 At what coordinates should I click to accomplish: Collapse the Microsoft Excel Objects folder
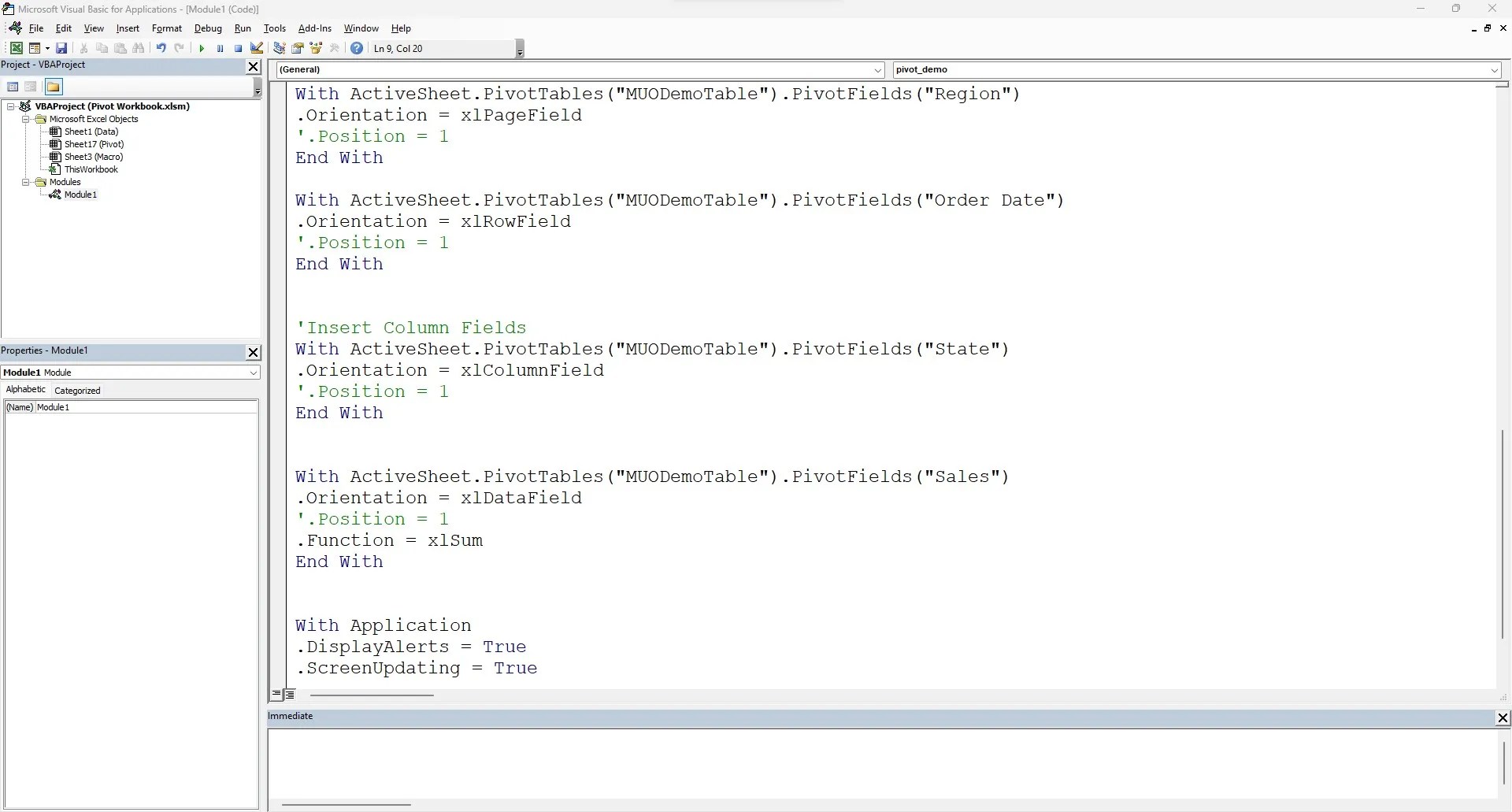(26, 119)
